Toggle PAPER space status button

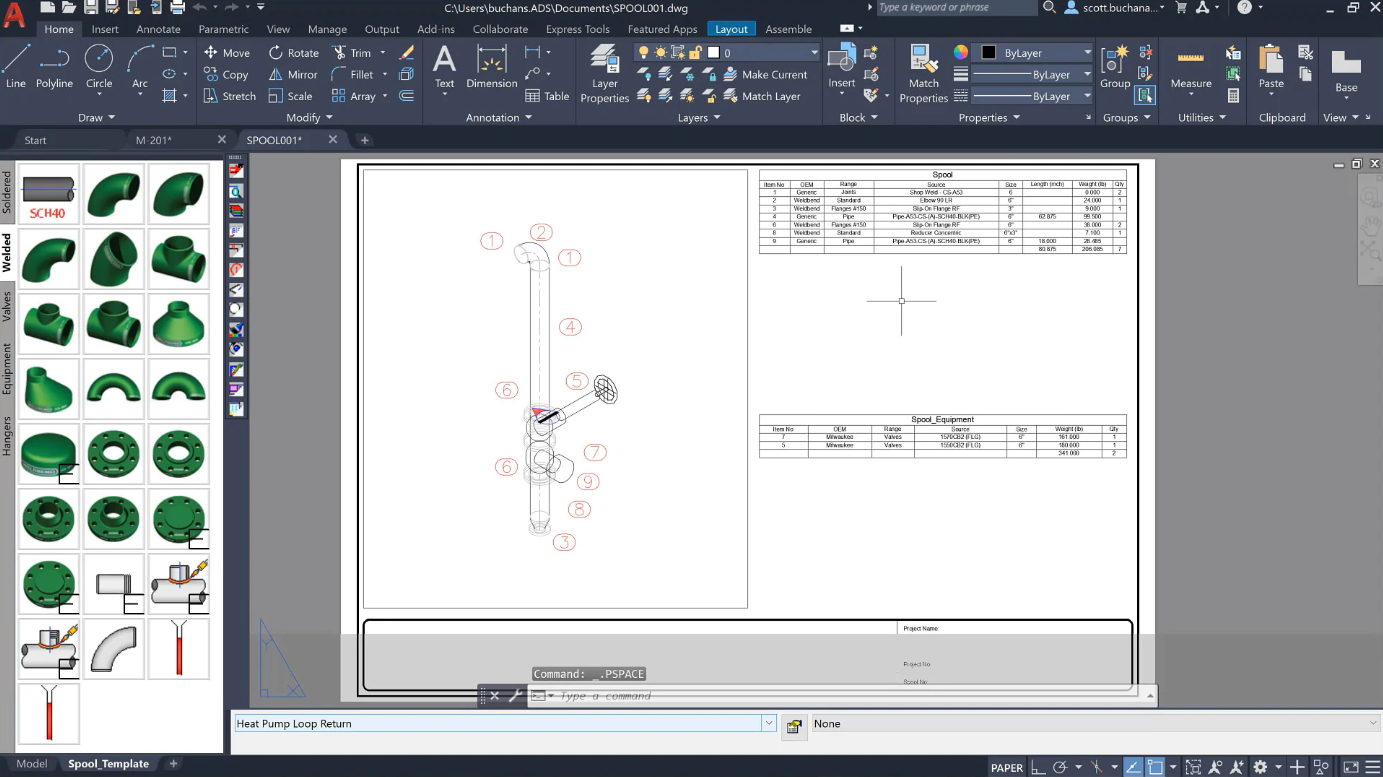[1006, 768]
